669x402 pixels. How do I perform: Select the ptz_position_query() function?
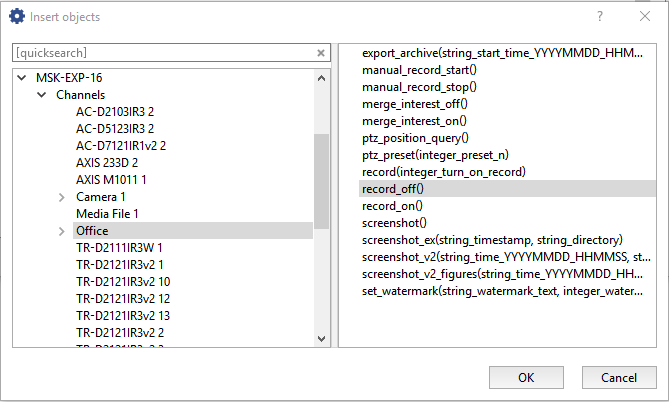tap(415, 137)
